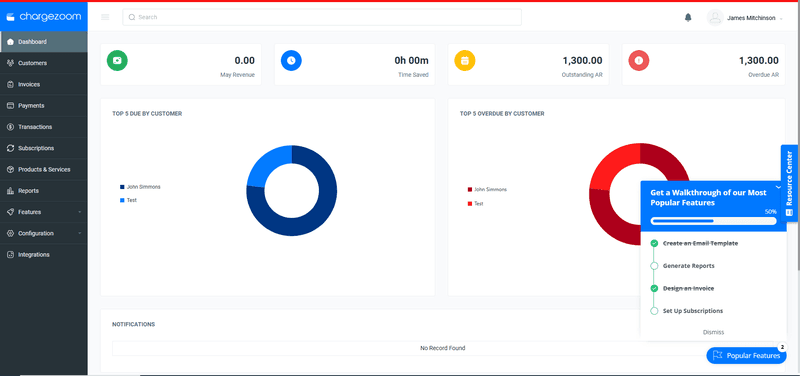
Task: Click the Dashboard home icon
Action: (10, 42)
